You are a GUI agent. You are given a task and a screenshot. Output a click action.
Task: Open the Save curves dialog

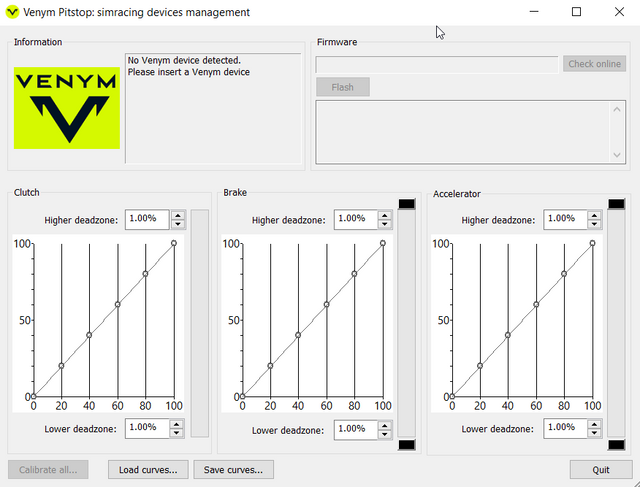pos(233,470)
